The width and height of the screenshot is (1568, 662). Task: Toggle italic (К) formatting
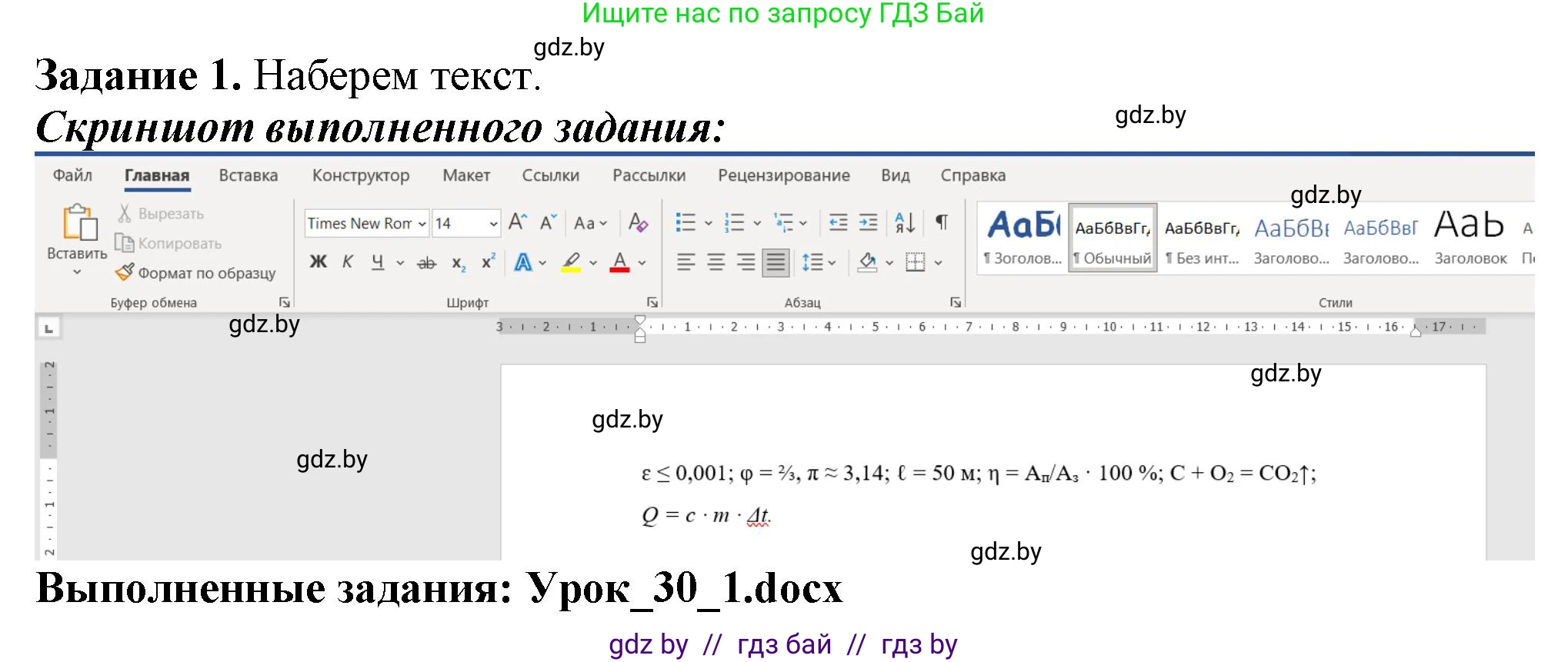[x=348, y=262]
